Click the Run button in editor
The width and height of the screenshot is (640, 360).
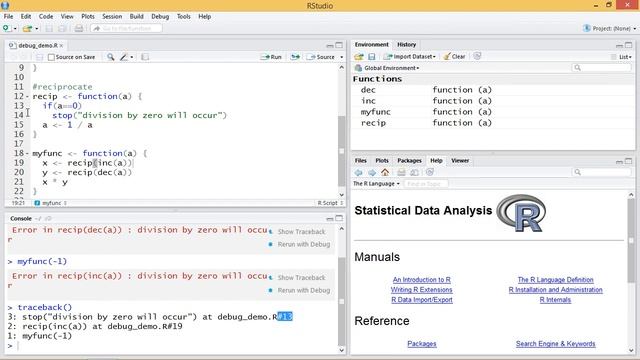coord(271,57)
